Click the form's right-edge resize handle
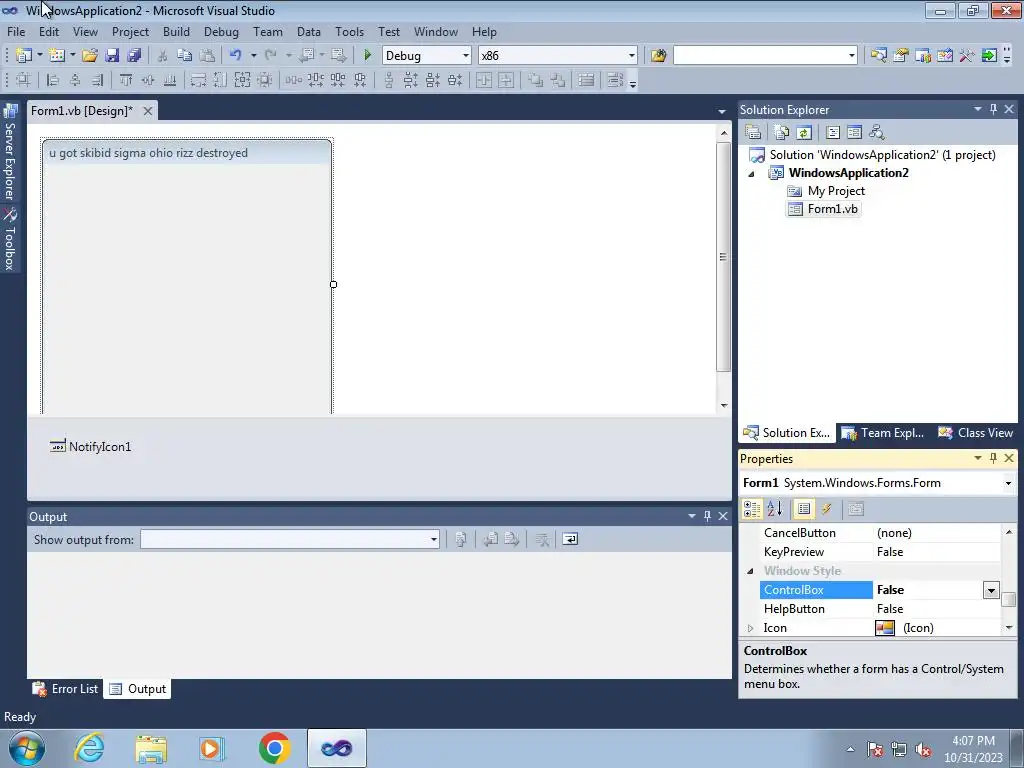 pyautogui.click(x=334, y=284)
